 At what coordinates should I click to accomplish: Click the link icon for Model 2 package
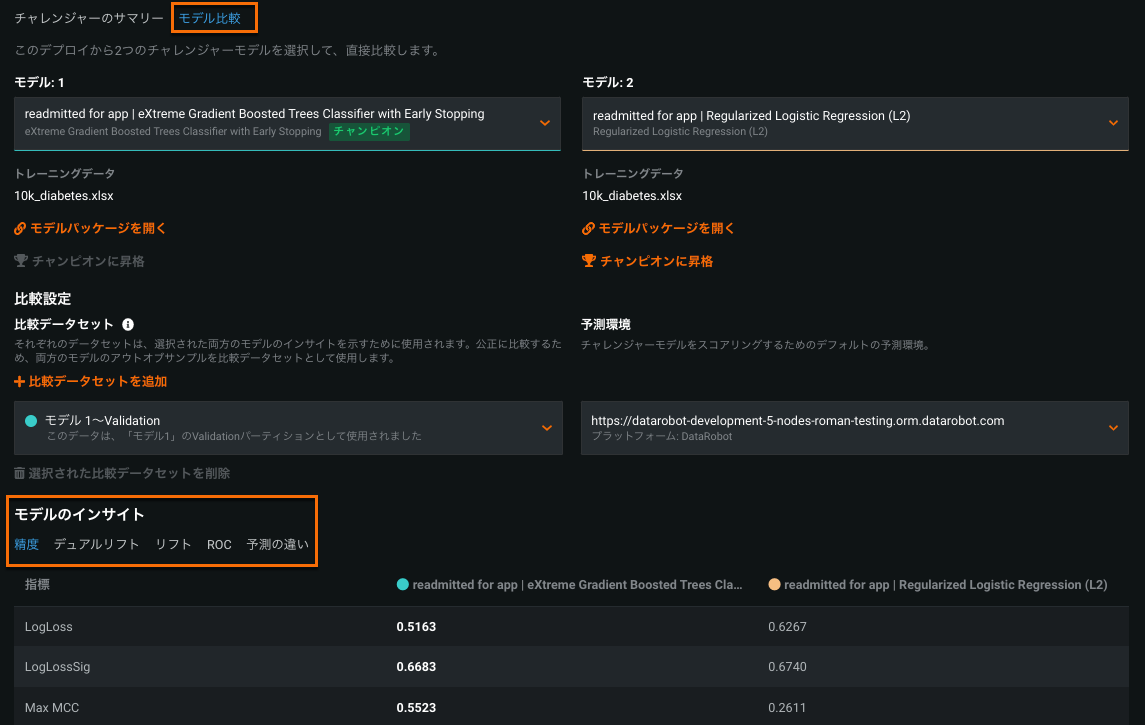588,229
